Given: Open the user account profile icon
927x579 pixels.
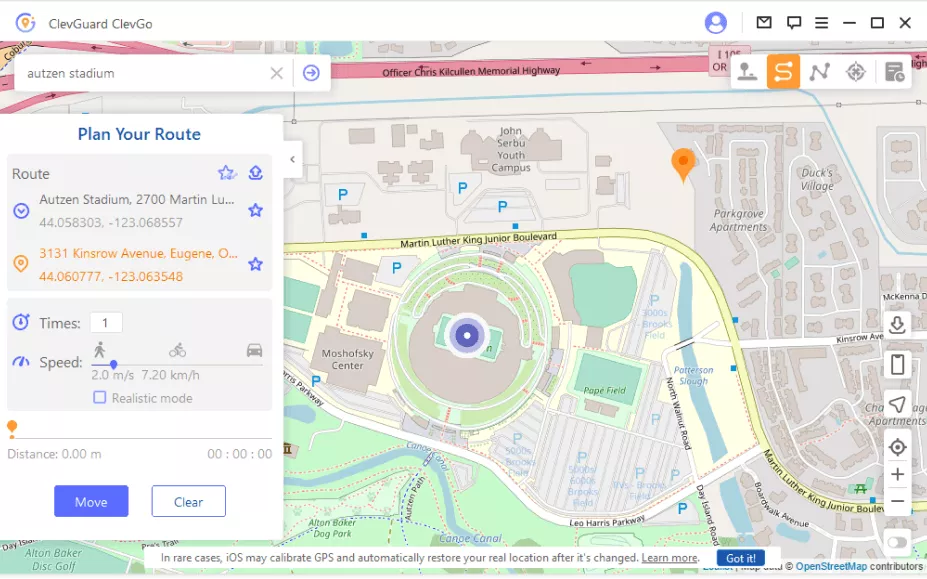Looking at the screenshot, I should 715,23.
